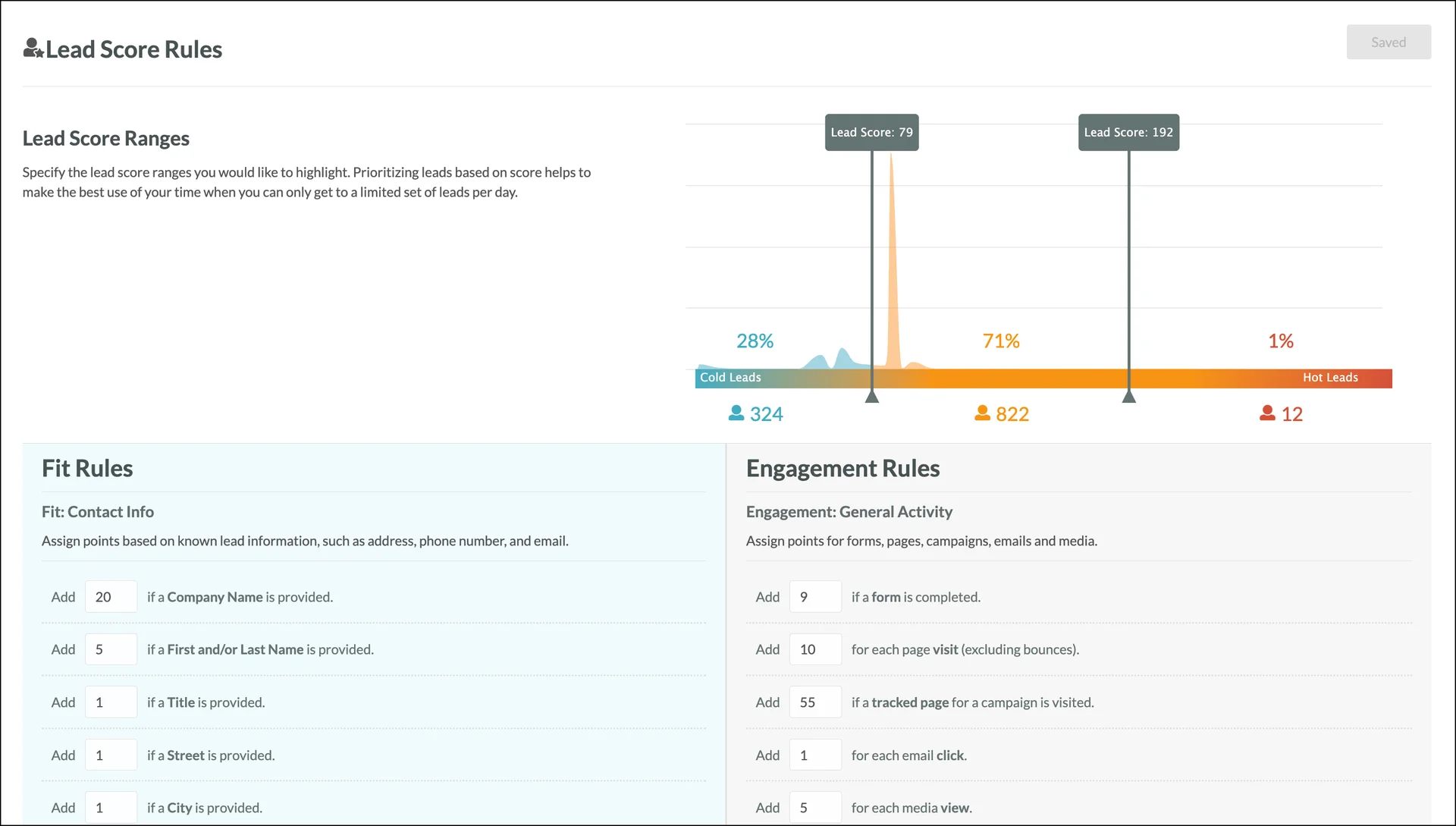
Task: Click the Lead Score Rules person-star icon
Action: [x=33, y=49]
